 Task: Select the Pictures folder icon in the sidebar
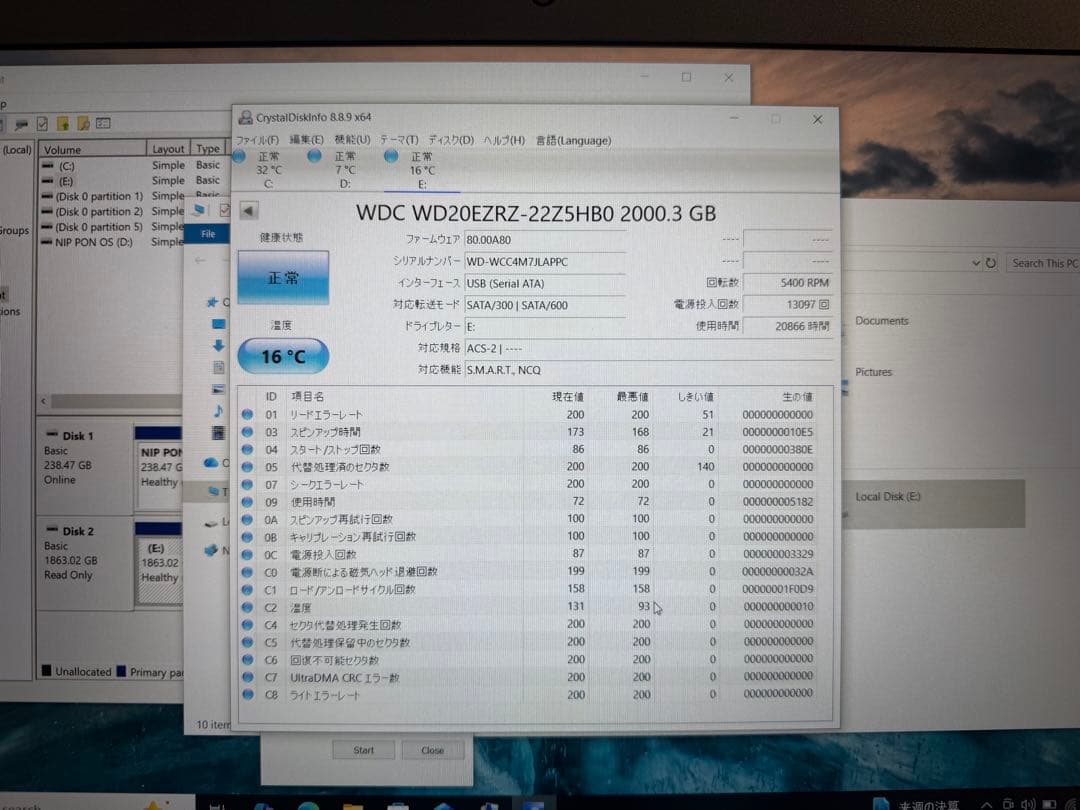[x=218, y=389]
